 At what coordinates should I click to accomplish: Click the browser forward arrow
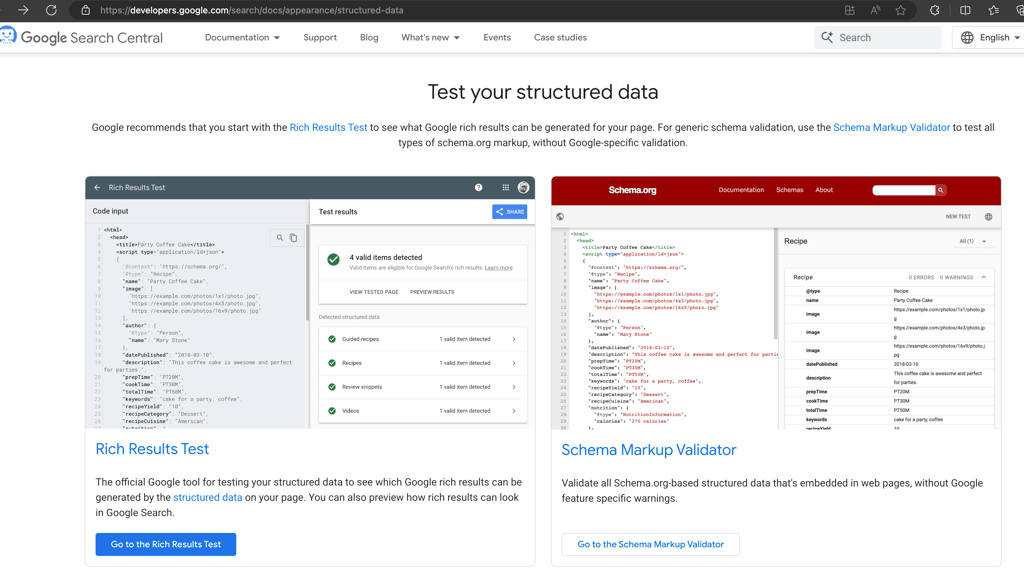pyautogui.click(x=23, y=10)
